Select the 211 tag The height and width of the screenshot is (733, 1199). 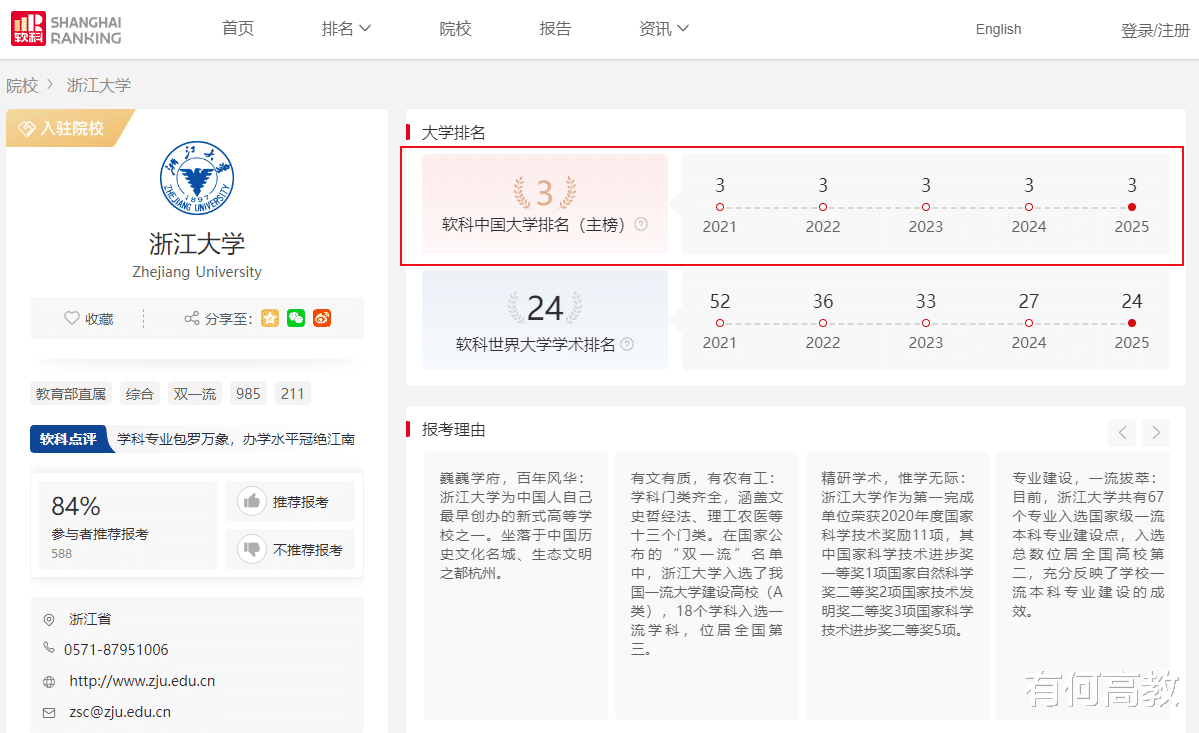(293, 394)
